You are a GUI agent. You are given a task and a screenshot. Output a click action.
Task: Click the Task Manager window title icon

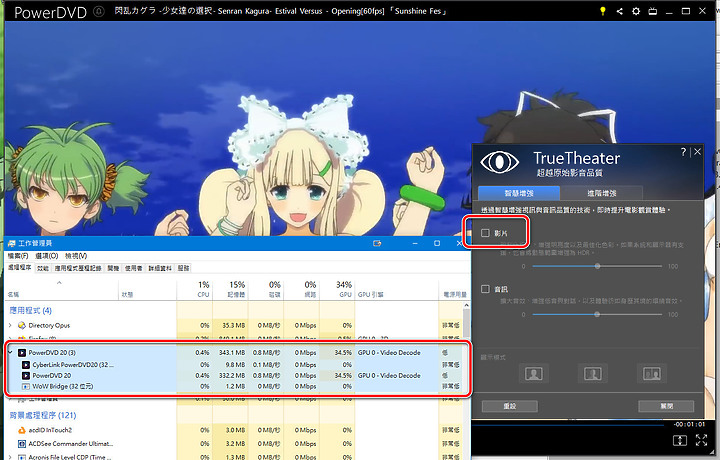pos(11,243)
